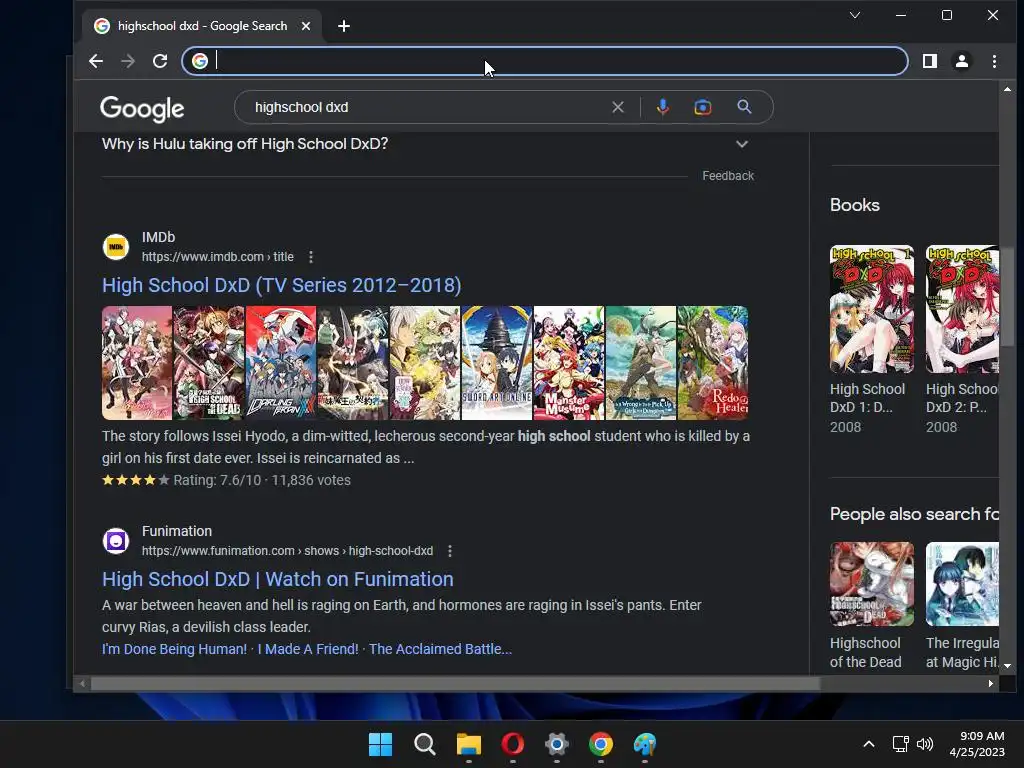The height and width of the screenshot is (768, 1024).
Task: Click the Feedback link
Action: (x=728, y=176)
